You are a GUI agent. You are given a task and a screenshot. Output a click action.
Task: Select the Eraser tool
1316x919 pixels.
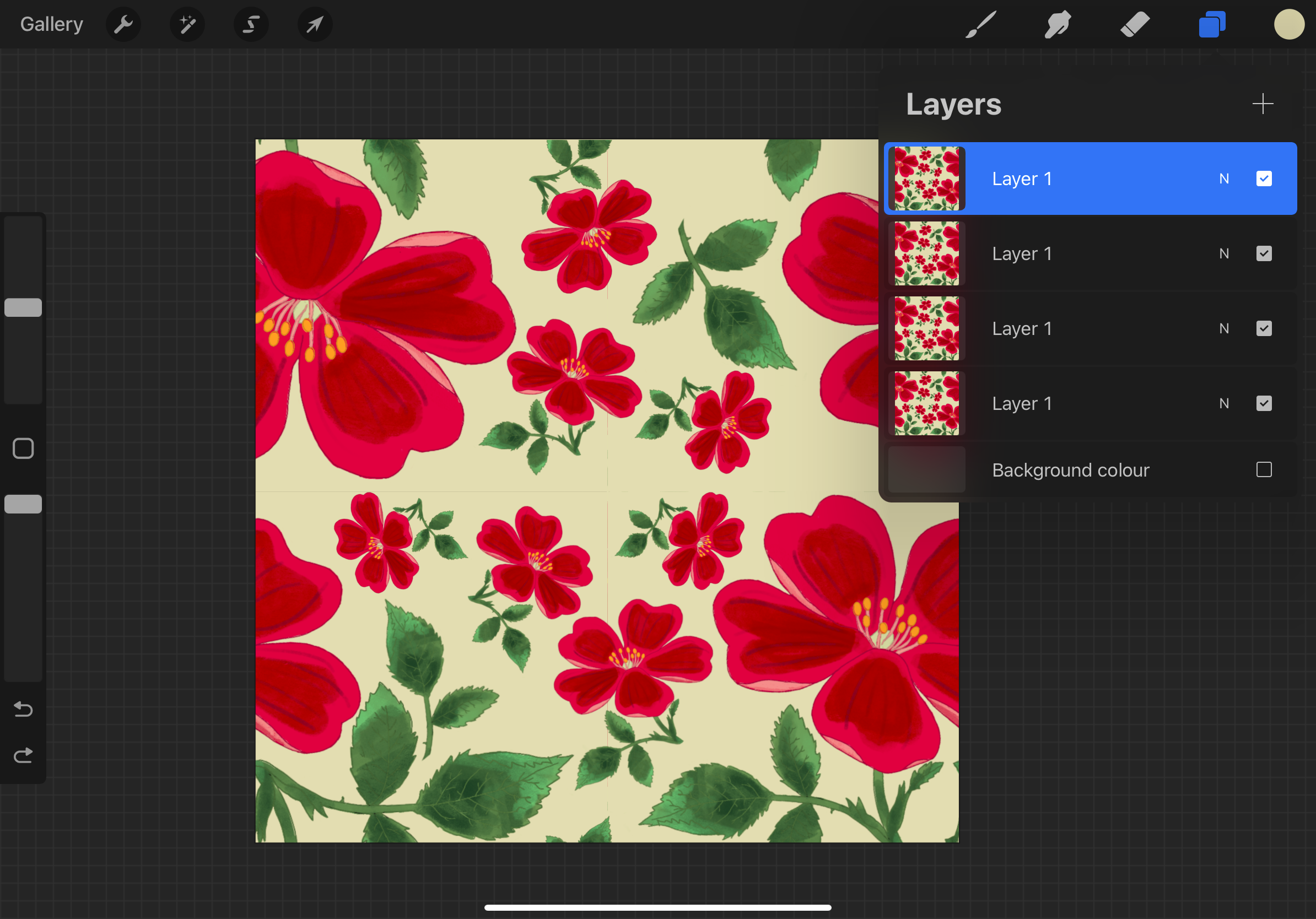[1135, 25]
